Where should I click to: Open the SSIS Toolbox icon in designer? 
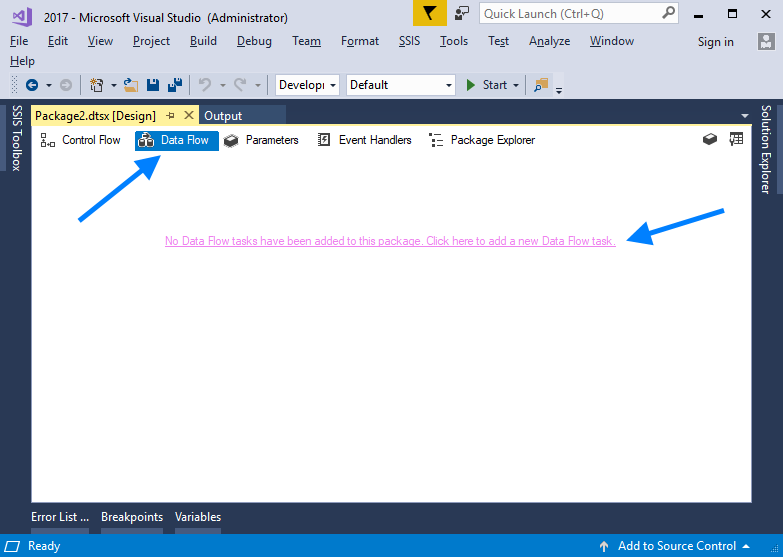[x=710, y=140]
